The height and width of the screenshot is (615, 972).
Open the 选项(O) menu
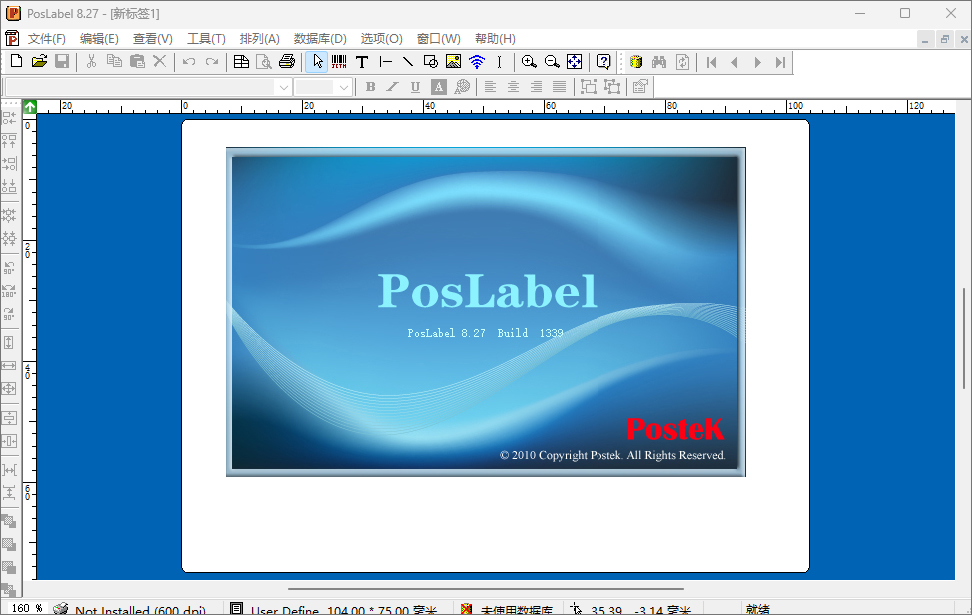pyautogui.click(x=382, y=38)
